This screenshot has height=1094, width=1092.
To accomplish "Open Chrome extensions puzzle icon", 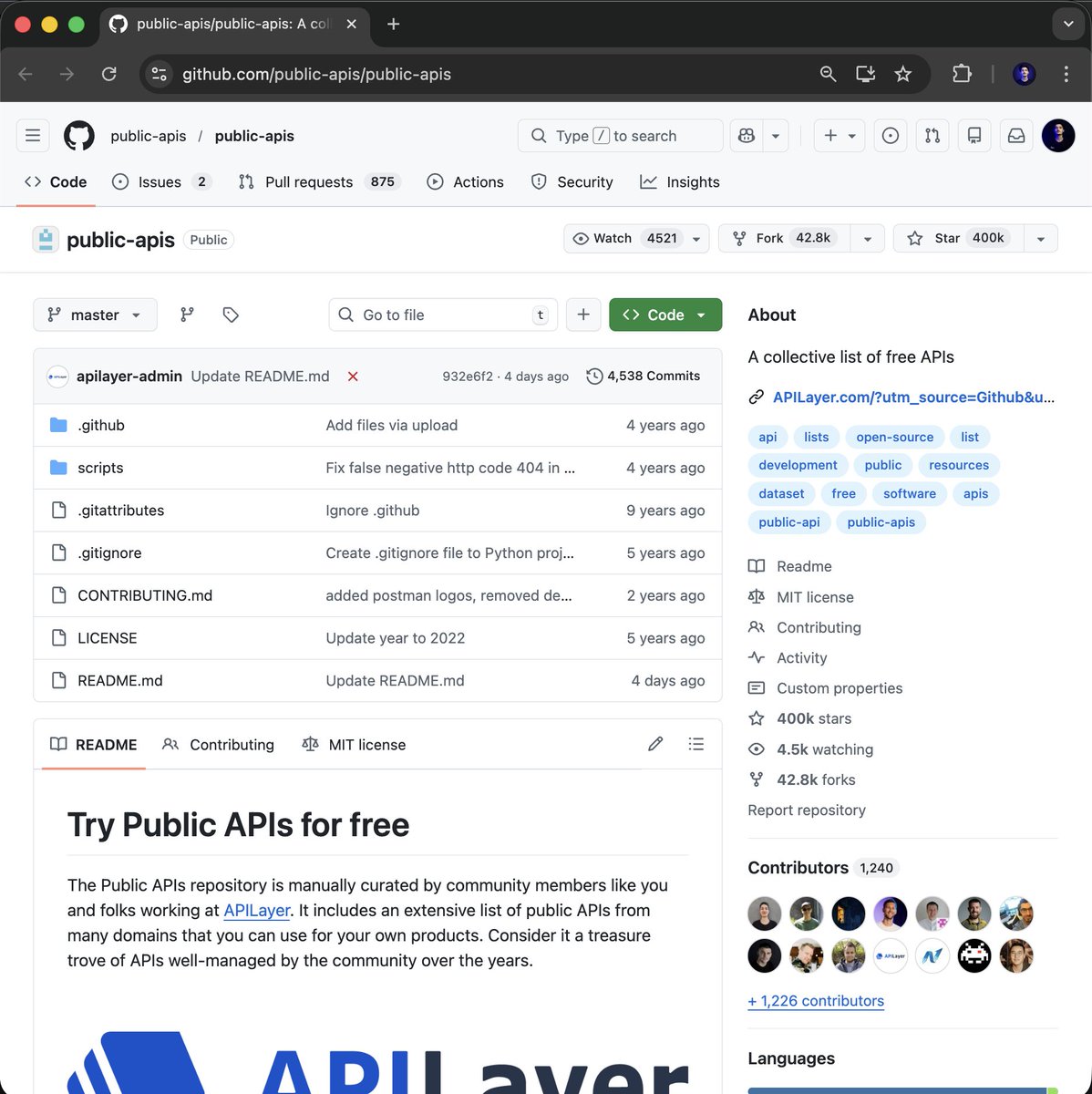I will (962, 74).
